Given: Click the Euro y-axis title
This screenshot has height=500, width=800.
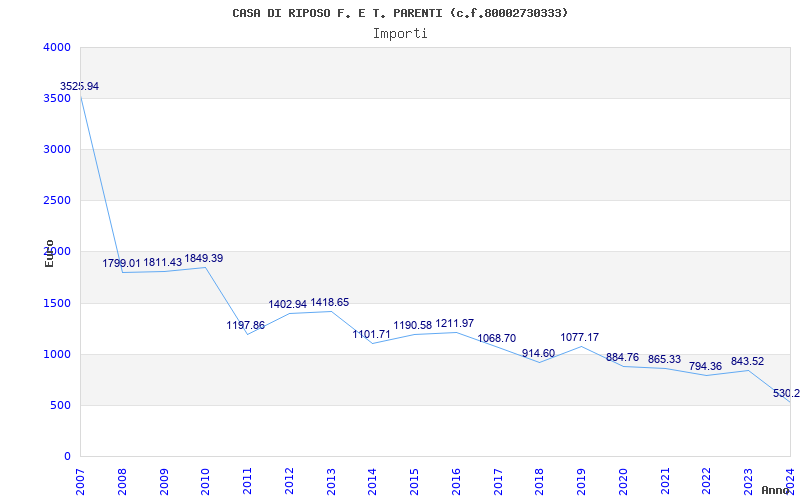Looking at the screenshot, I should click(49, 253).
